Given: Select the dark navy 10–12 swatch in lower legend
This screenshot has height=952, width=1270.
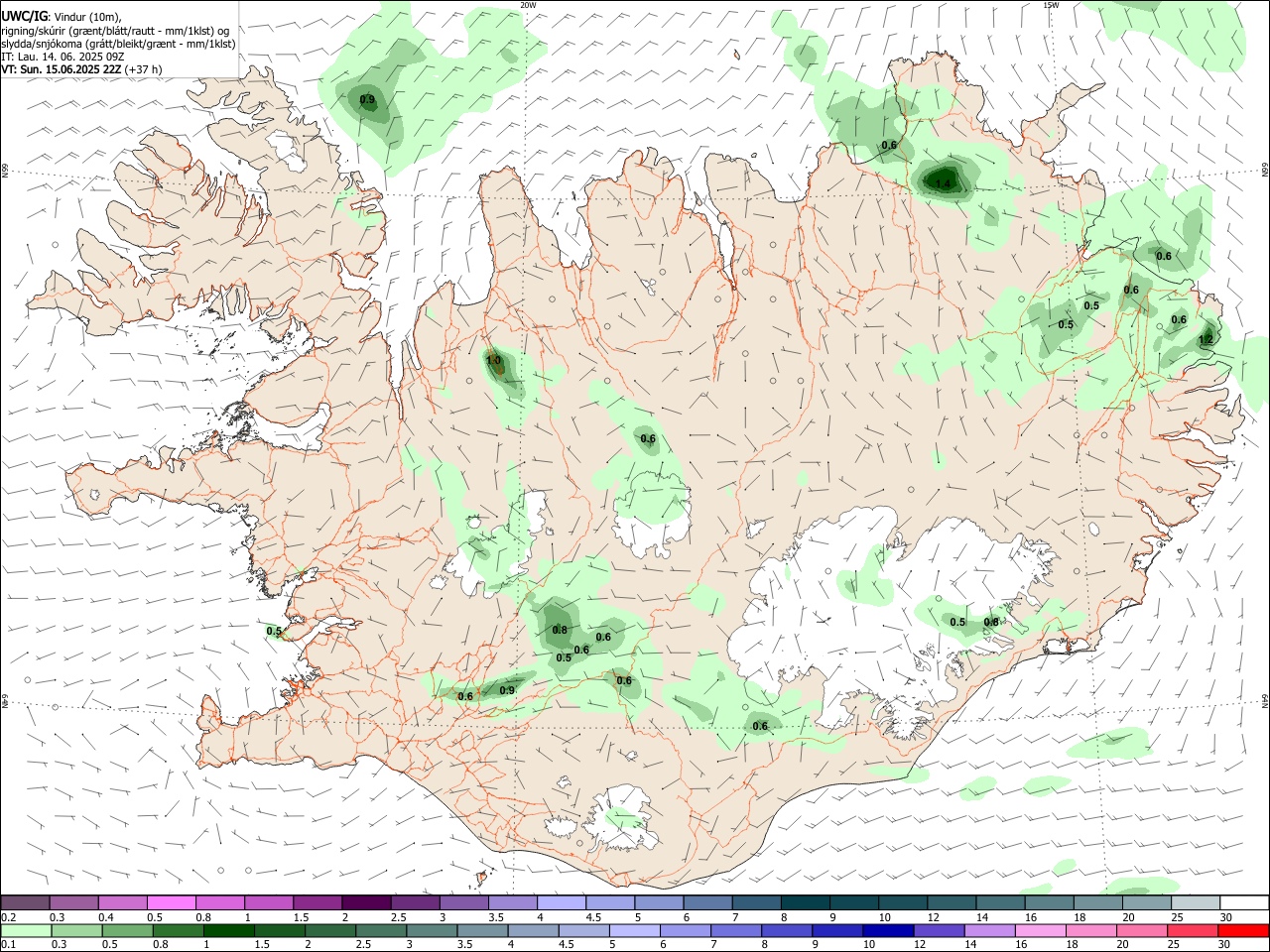Looking at the screenshot, I should [887, 930].
